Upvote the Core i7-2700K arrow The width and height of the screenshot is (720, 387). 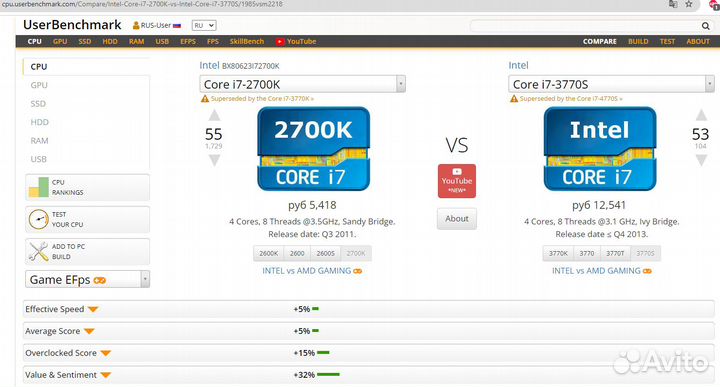point(214,115)
